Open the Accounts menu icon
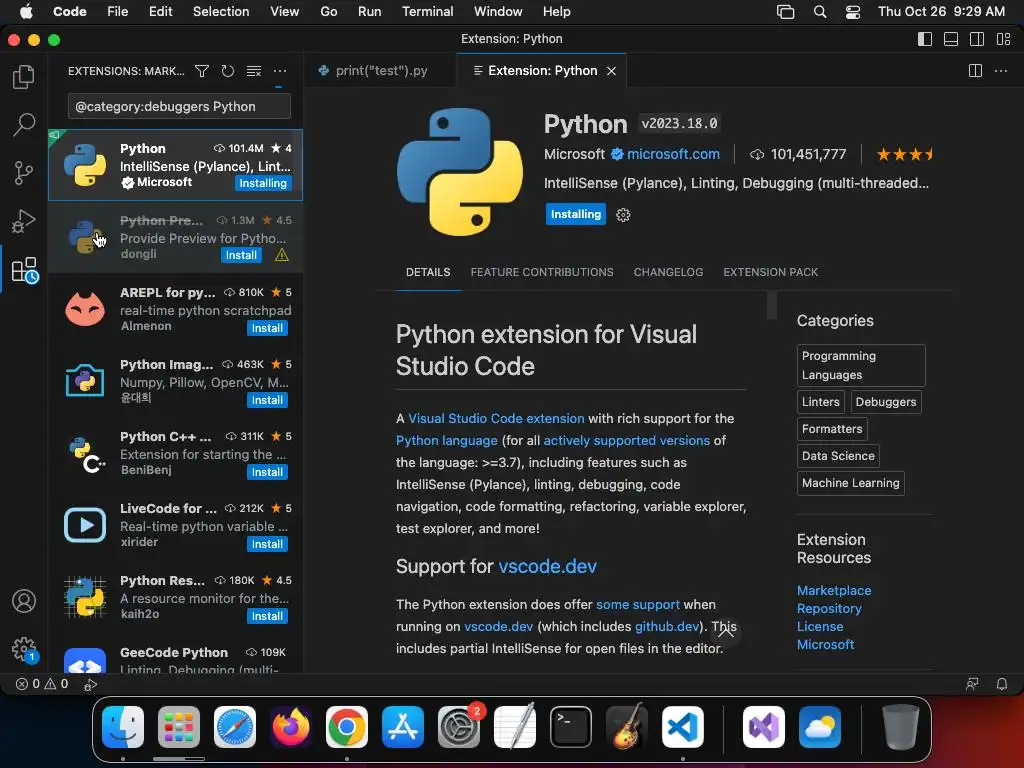Viewport: 1024px width, 768px height. (x=24, y=601)
